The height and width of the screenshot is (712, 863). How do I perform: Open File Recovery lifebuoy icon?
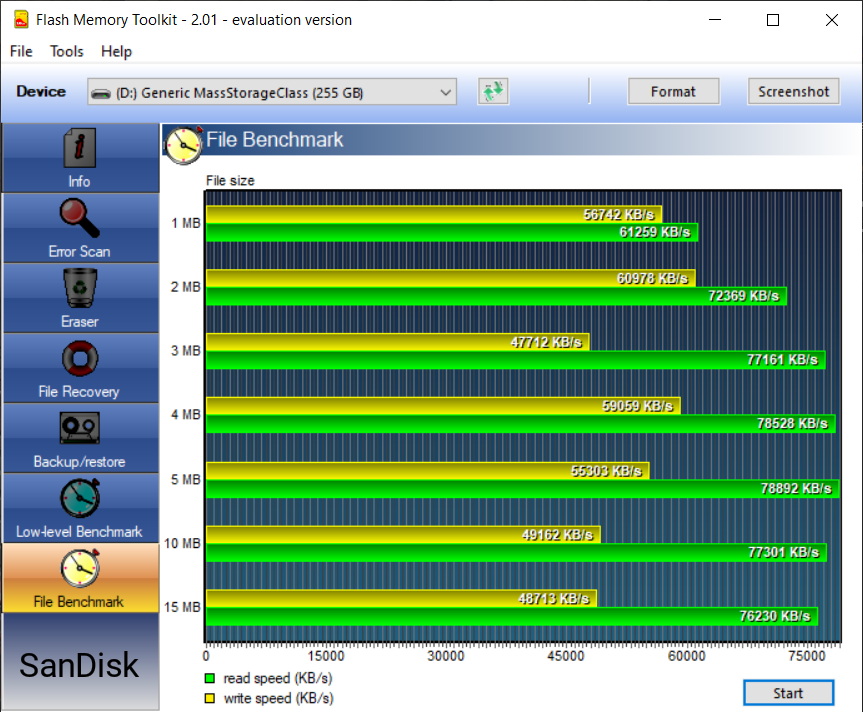click(80, 358)
